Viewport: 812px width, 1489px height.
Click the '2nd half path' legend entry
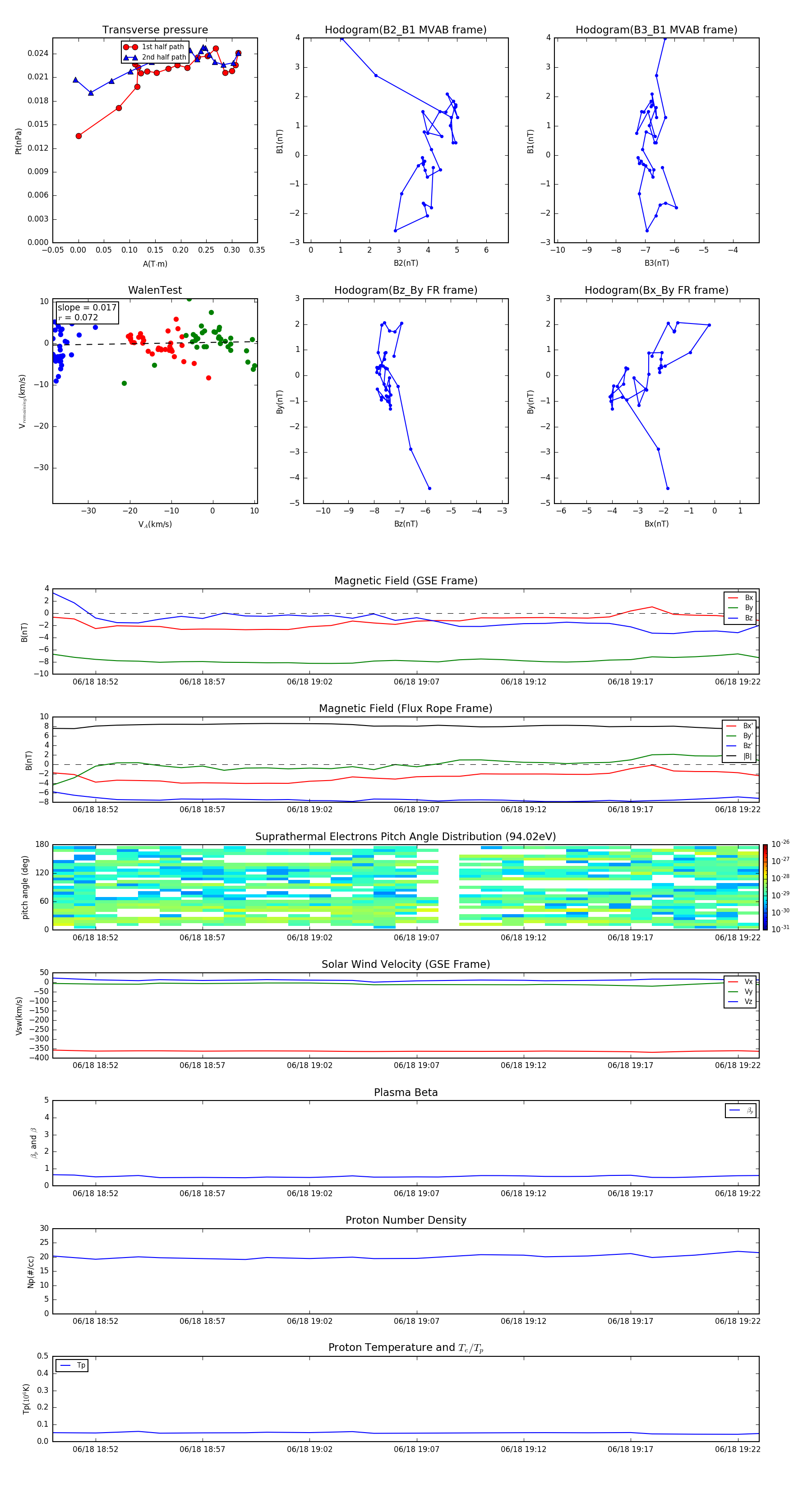click(x=155, y=57)
